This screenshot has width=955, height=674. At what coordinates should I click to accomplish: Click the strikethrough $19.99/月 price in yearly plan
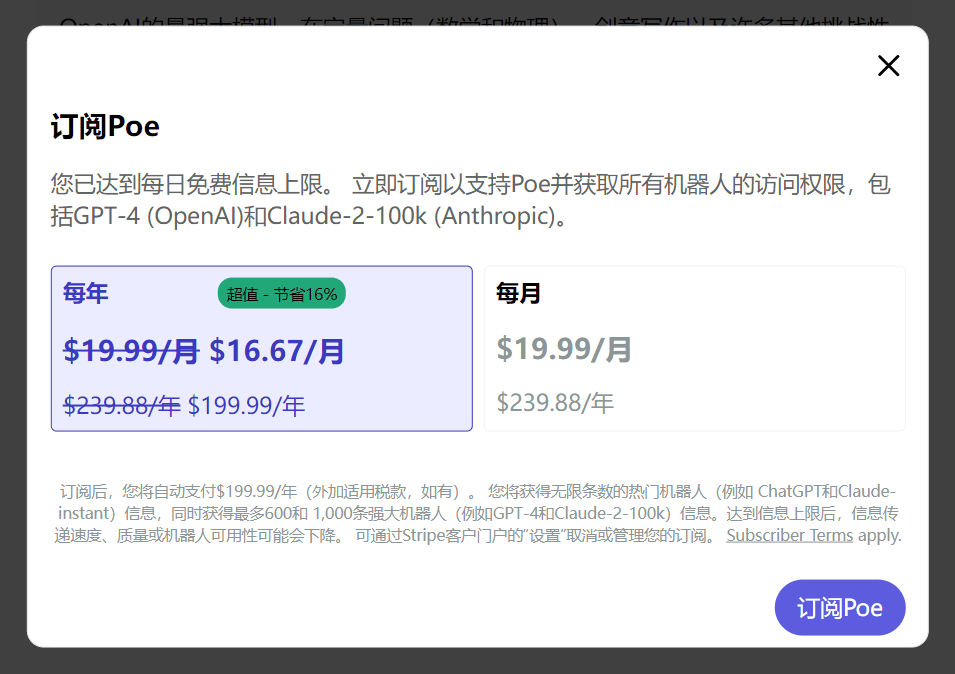coord(131,351)
